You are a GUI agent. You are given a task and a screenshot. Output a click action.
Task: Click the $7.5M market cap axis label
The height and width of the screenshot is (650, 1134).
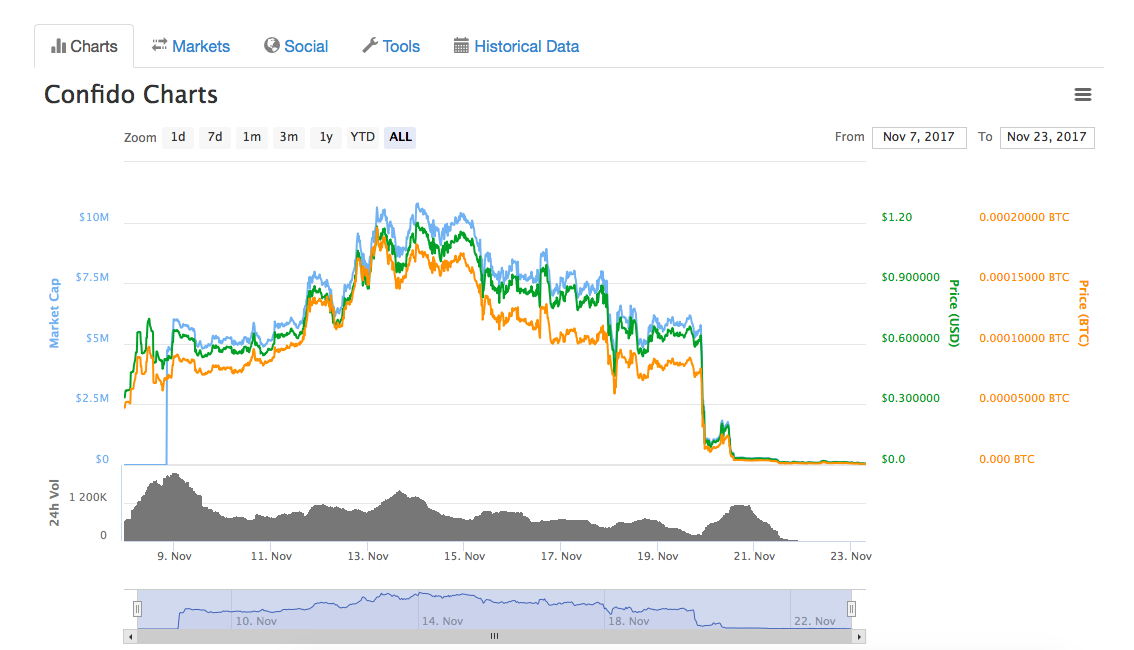92,277
